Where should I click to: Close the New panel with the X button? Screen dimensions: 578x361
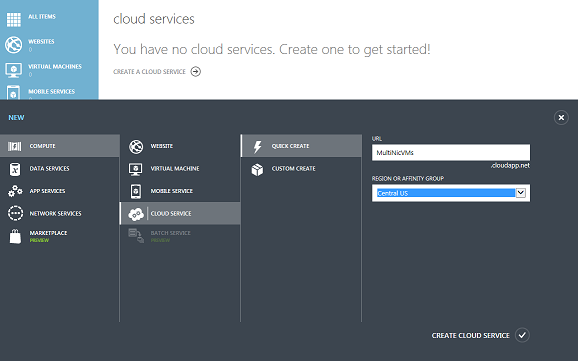(561, 118)
